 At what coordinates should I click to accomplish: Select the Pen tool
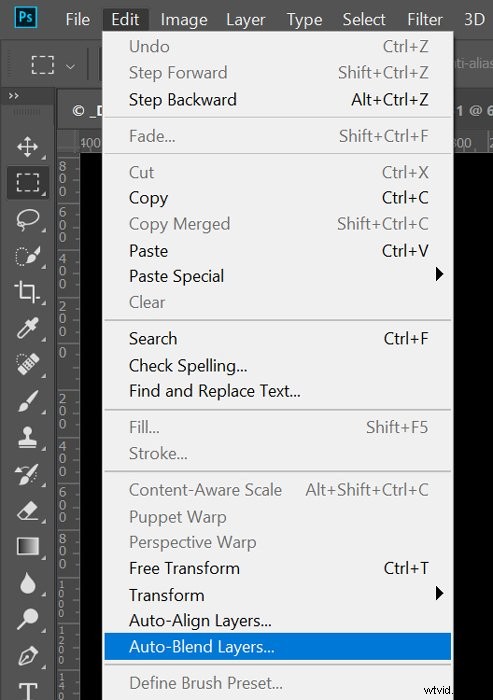[28, 656]
